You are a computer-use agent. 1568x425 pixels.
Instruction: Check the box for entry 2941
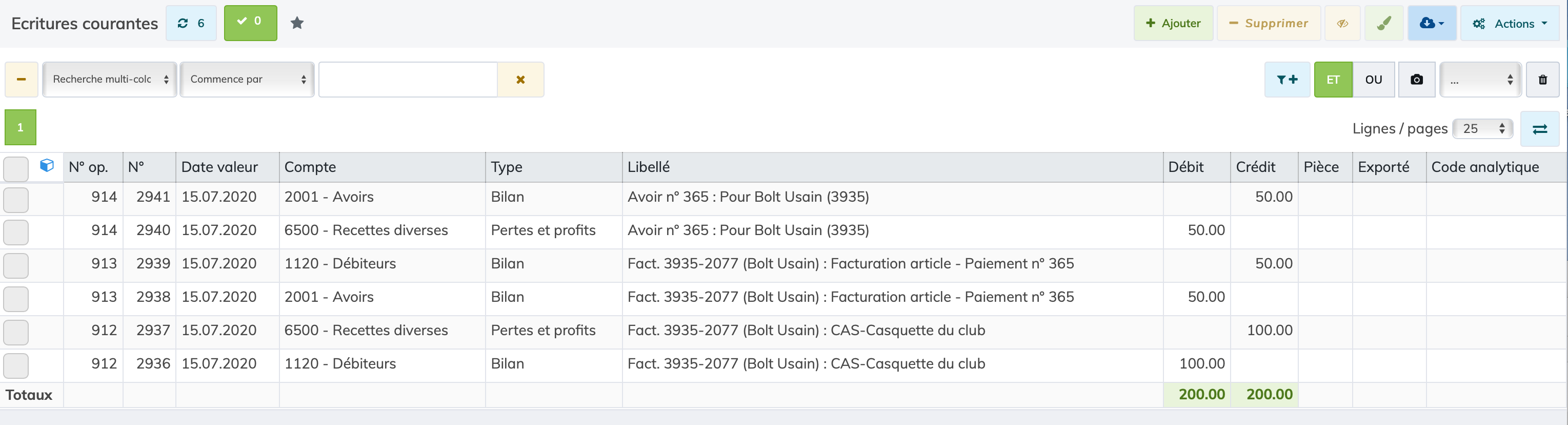point(16,199)
